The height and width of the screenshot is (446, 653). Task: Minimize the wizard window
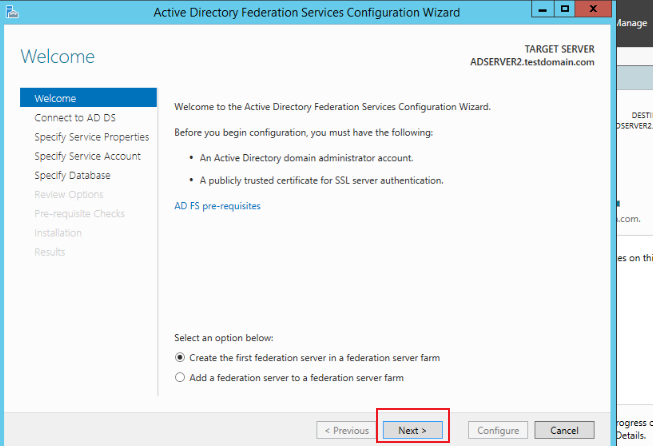543,9
